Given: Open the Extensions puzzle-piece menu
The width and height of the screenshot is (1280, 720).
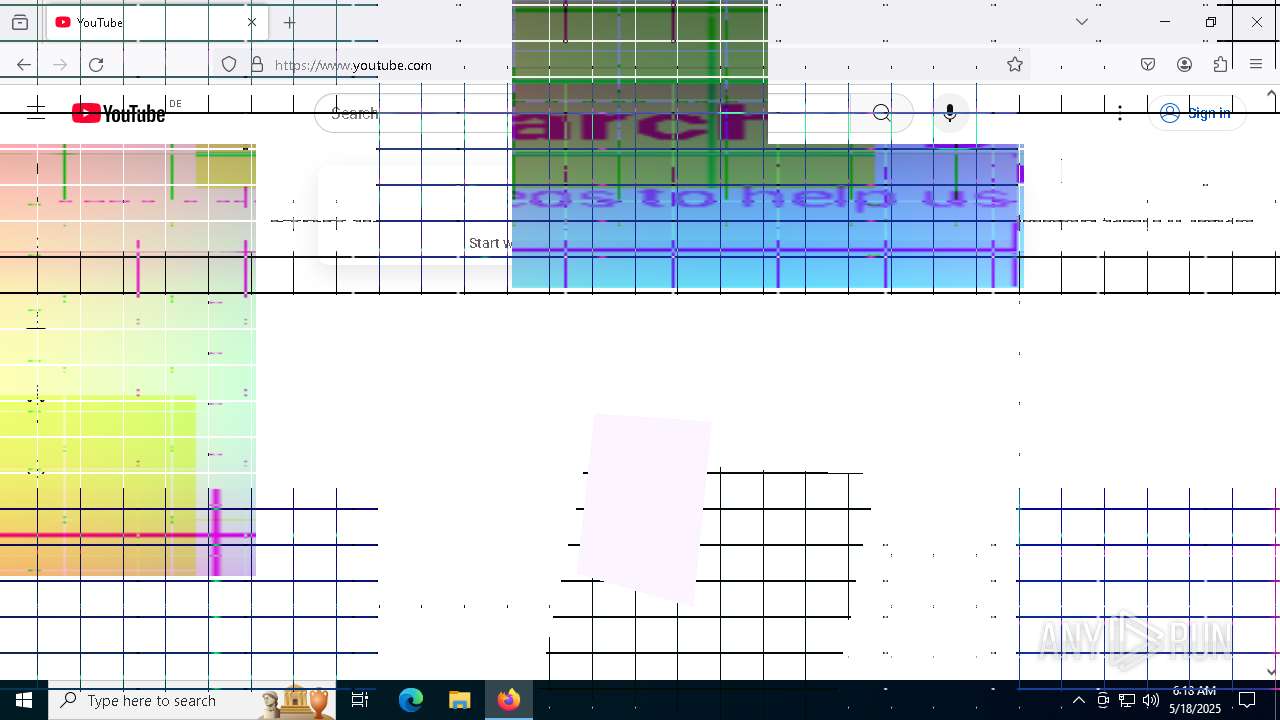Looking at the screenshot, I should coord(1220,65).
